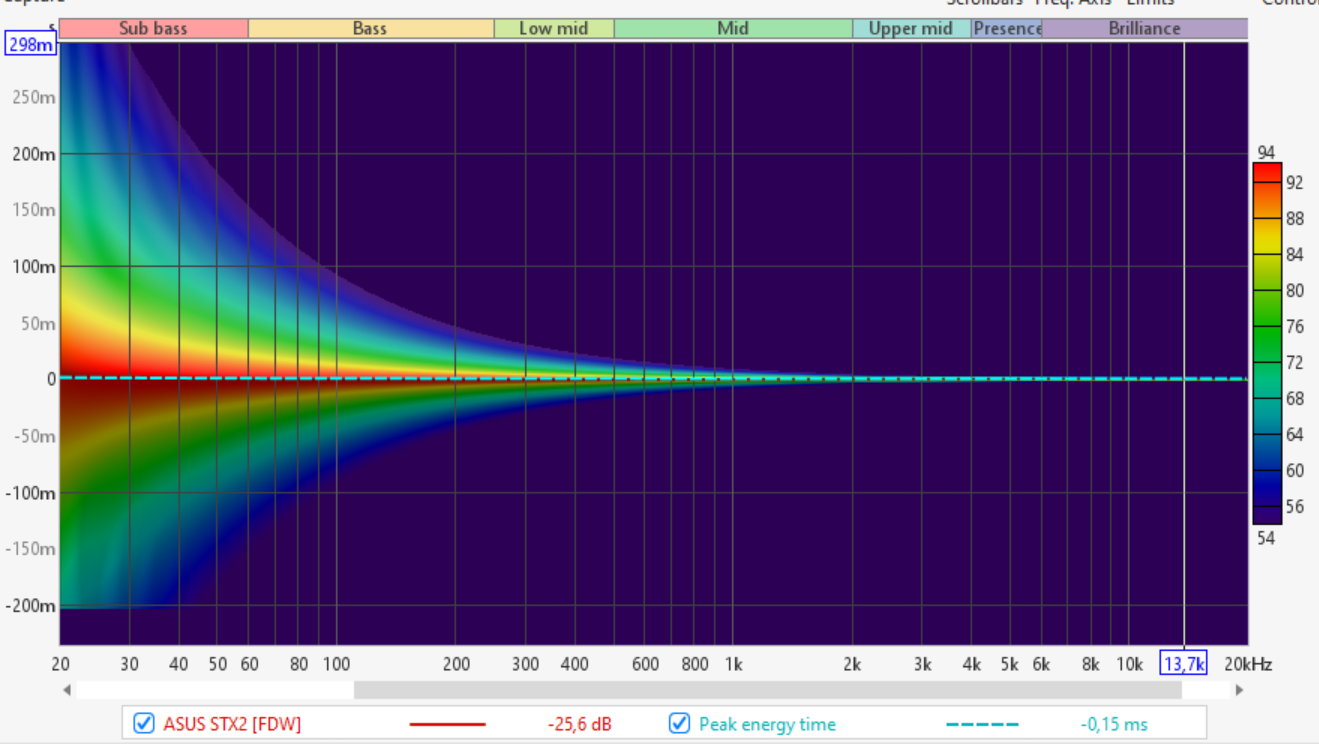The height and width of the screenshot is (744, 1319).
Task: Click the 298m time axis value box
Action: click(x=31, y=44)
